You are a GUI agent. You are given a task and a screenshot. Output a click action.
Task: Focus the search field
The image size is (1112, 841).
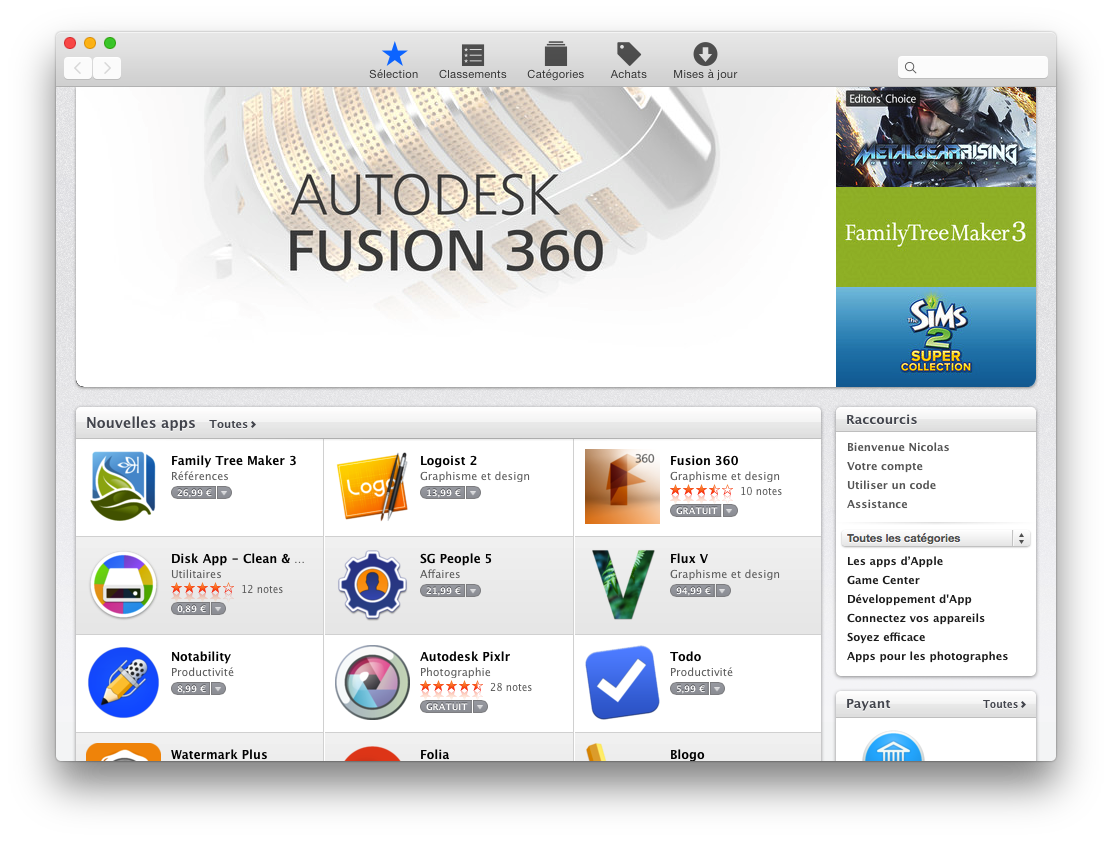[x=972, y=67]
